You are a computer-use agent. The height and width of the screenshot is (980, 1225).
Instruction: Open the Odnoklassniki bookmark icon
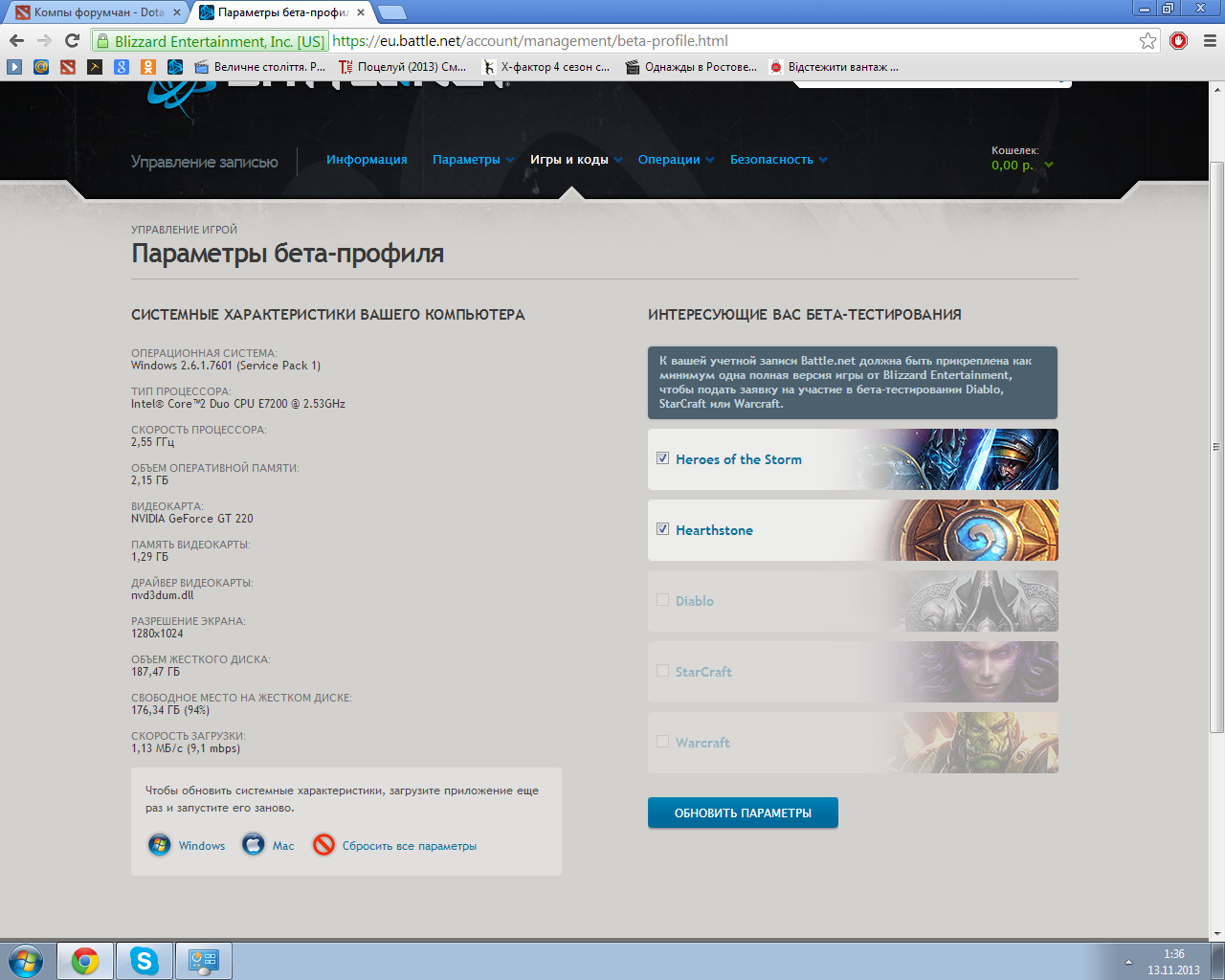point(147,67)
